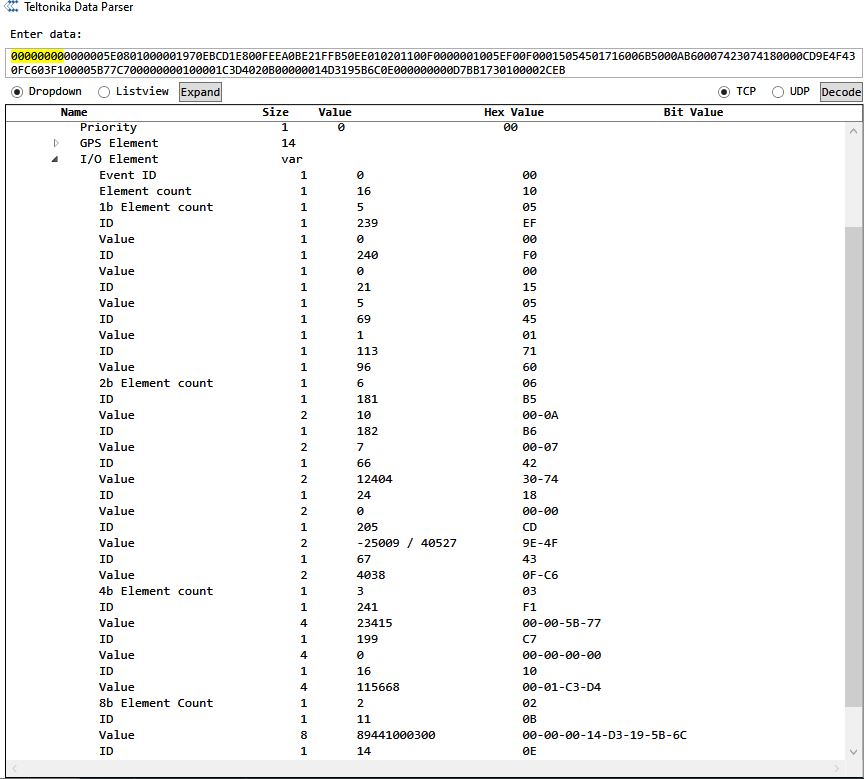
Task: Select the Dropdown view radio button
Action: (17, 92)
